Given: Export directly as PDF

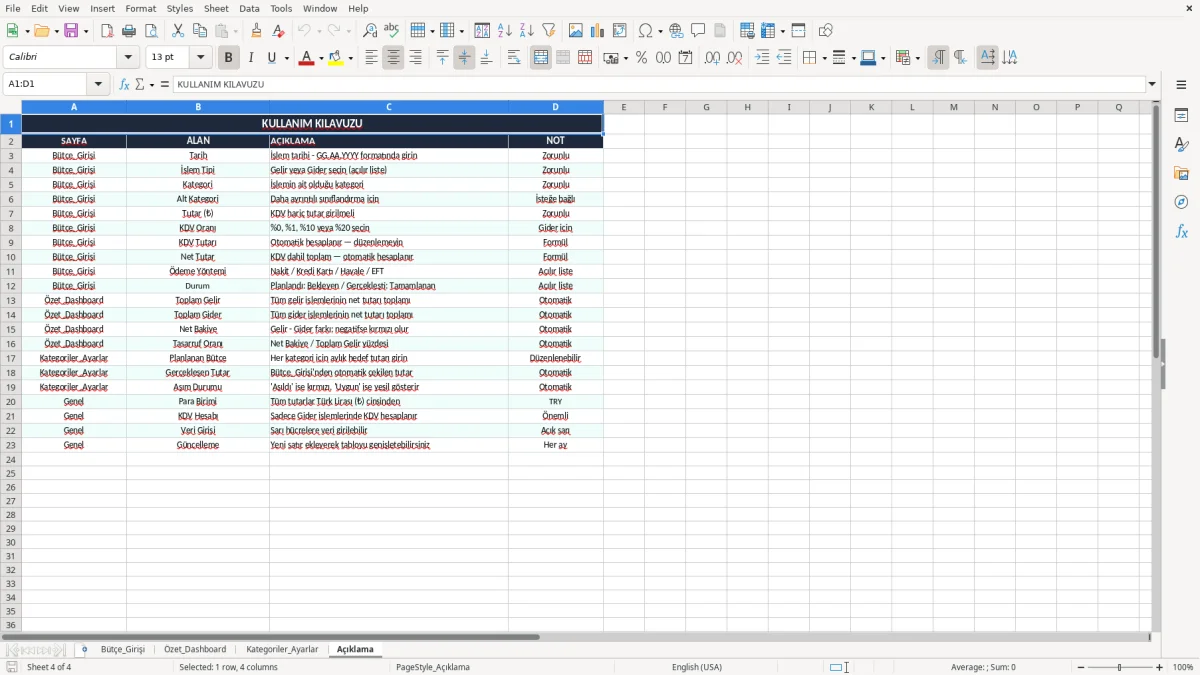Looking at the screenshot, I should point(107,31).
